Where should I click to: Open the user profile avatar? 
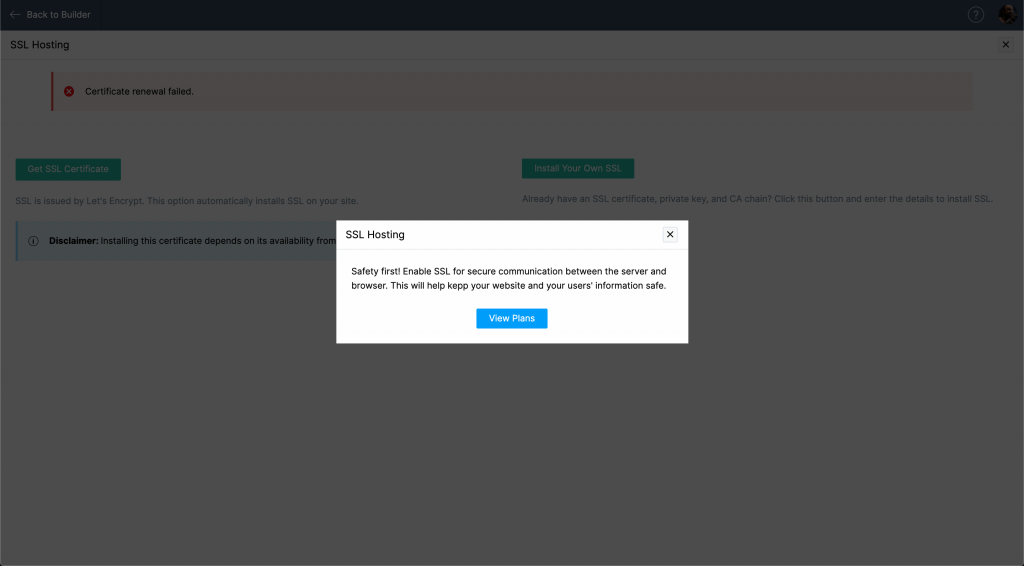(1007, 15)
